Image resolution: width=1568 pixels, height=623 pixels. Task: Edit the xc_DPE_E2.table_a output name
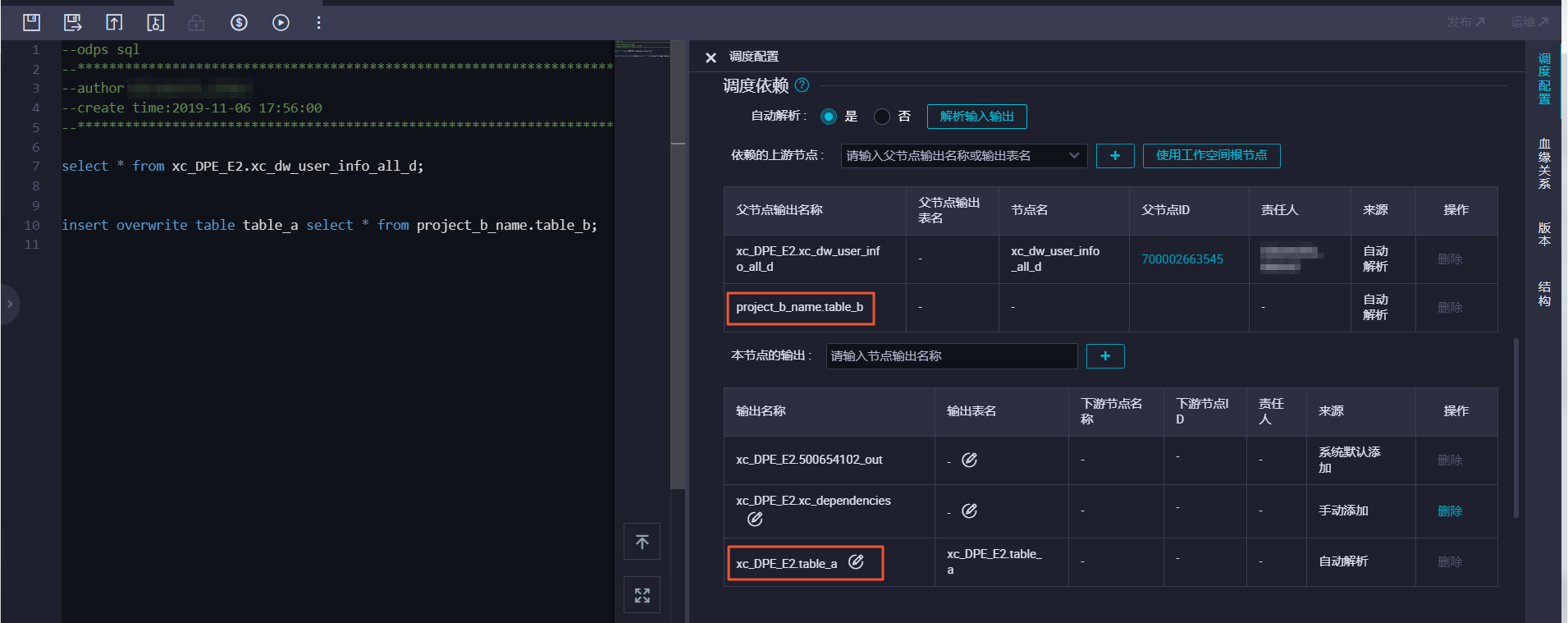pyautogui.click(x=856, y=562)
